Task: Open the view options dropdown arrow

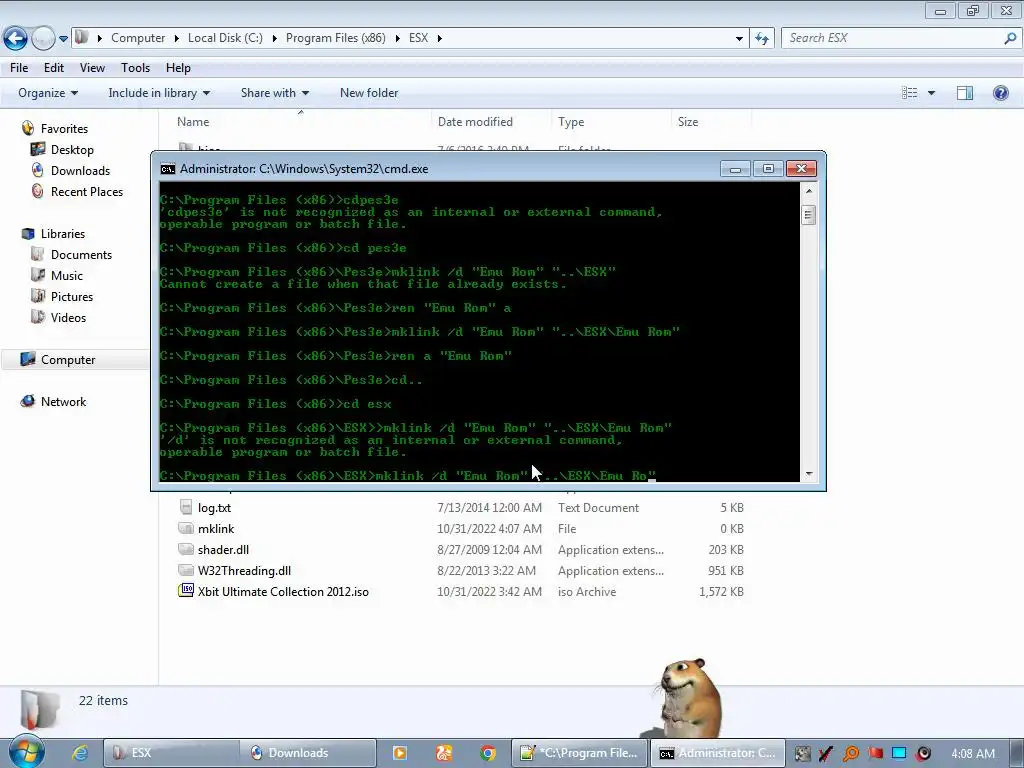Action: click(931, 93)
